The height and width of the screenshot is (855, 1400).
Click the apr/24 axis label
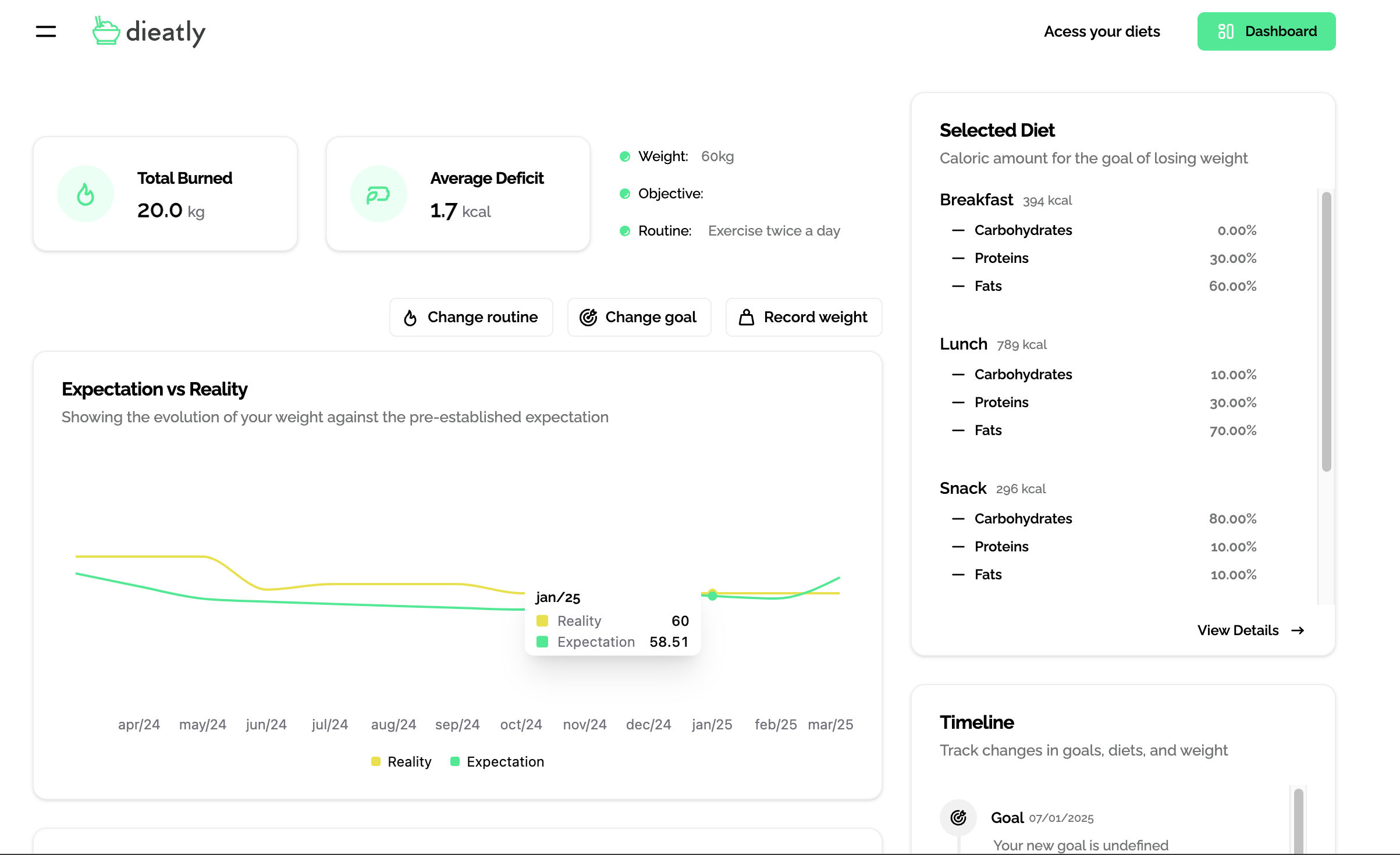tap(138, 725)
